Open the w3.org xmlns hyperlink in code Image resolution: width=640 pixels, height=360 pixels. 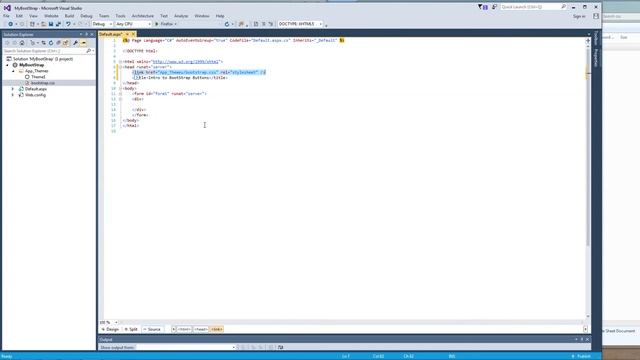(186, 62)
